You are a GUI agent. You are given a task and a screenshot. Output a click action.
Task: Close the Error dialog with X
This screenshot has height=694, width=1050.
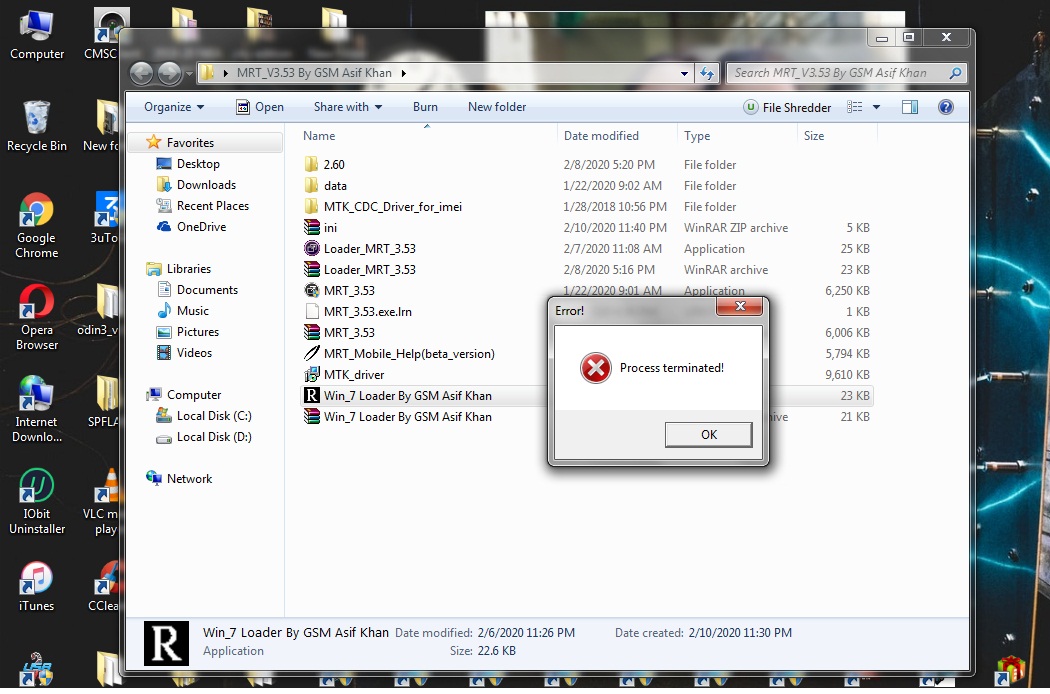tap(739, 306)
